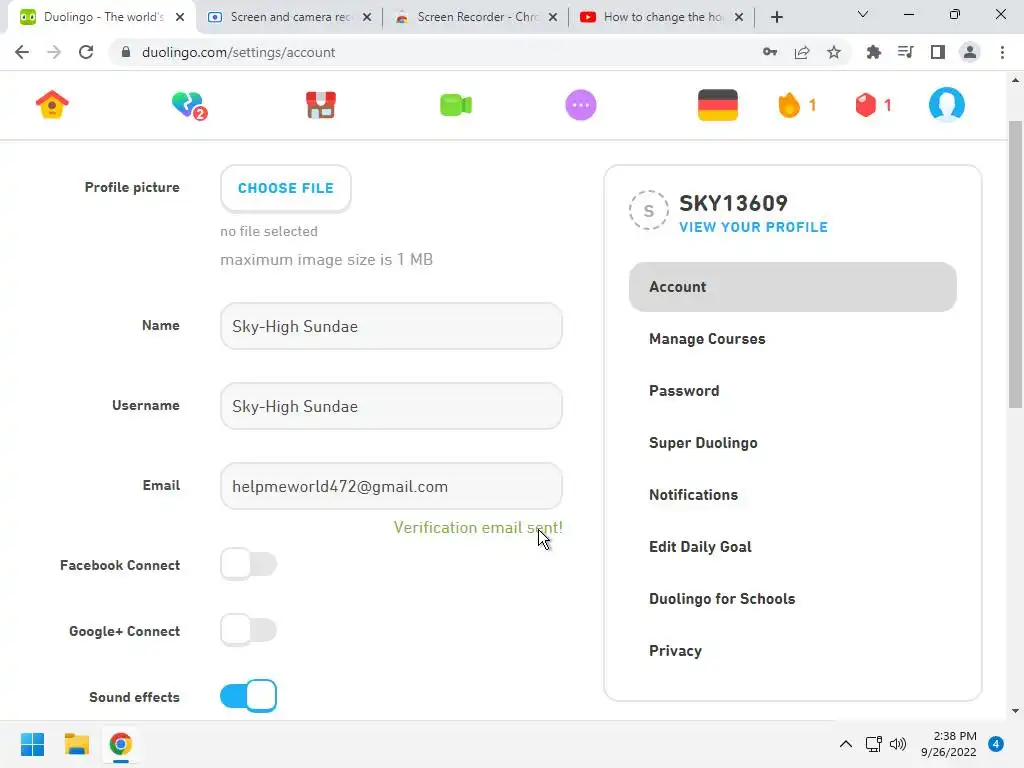
Task: Open Chrome's three-dot menu
Action: click(1002, 52)
